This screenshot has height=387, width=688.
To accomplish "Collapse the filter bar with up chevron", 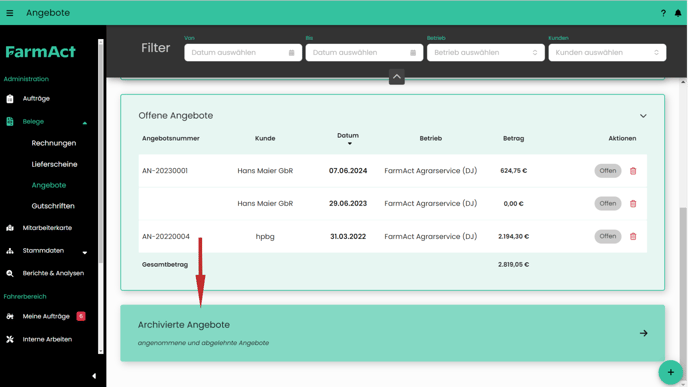I will (x=397, y=77).
